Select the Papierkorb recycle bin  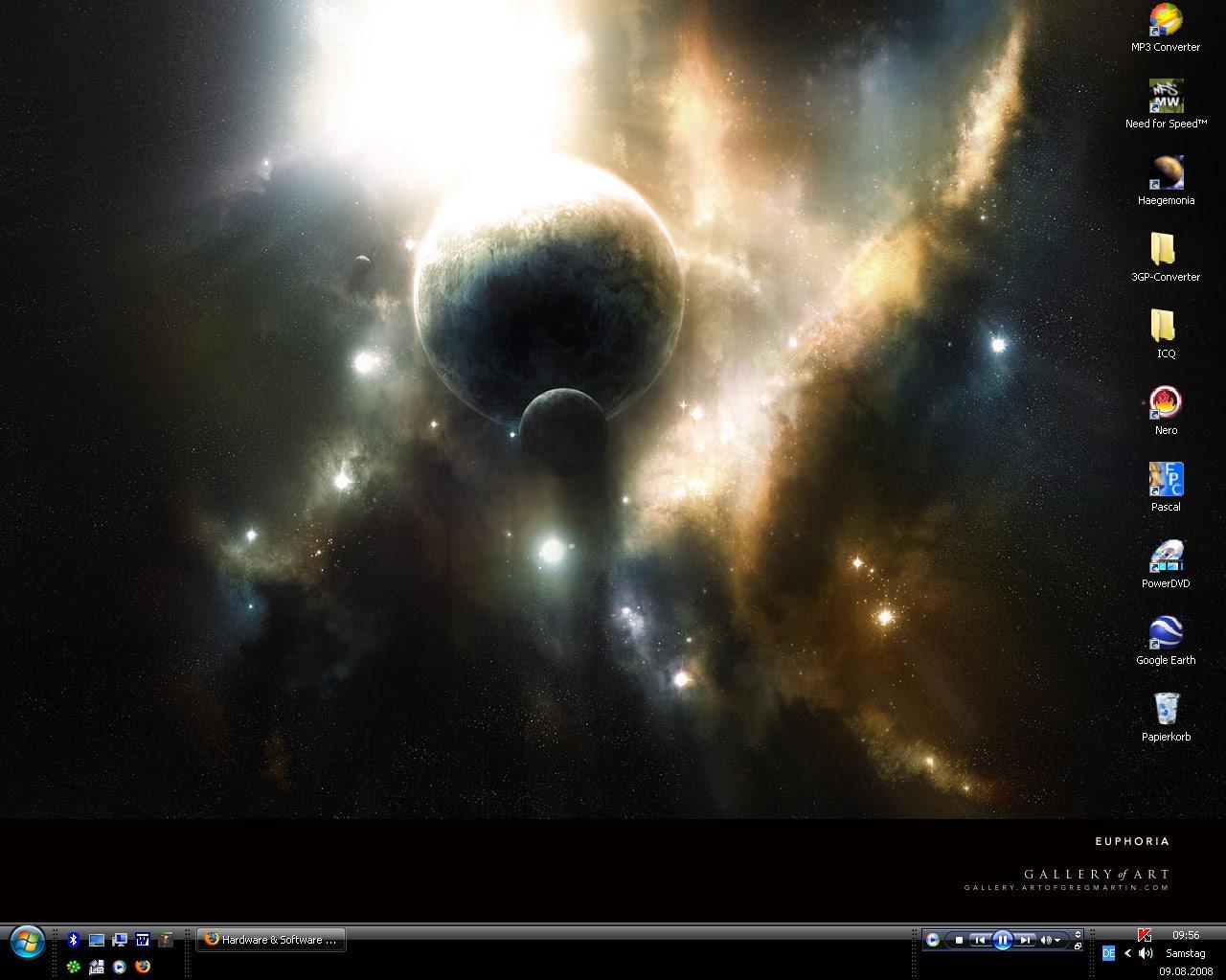pos(1166,710)
